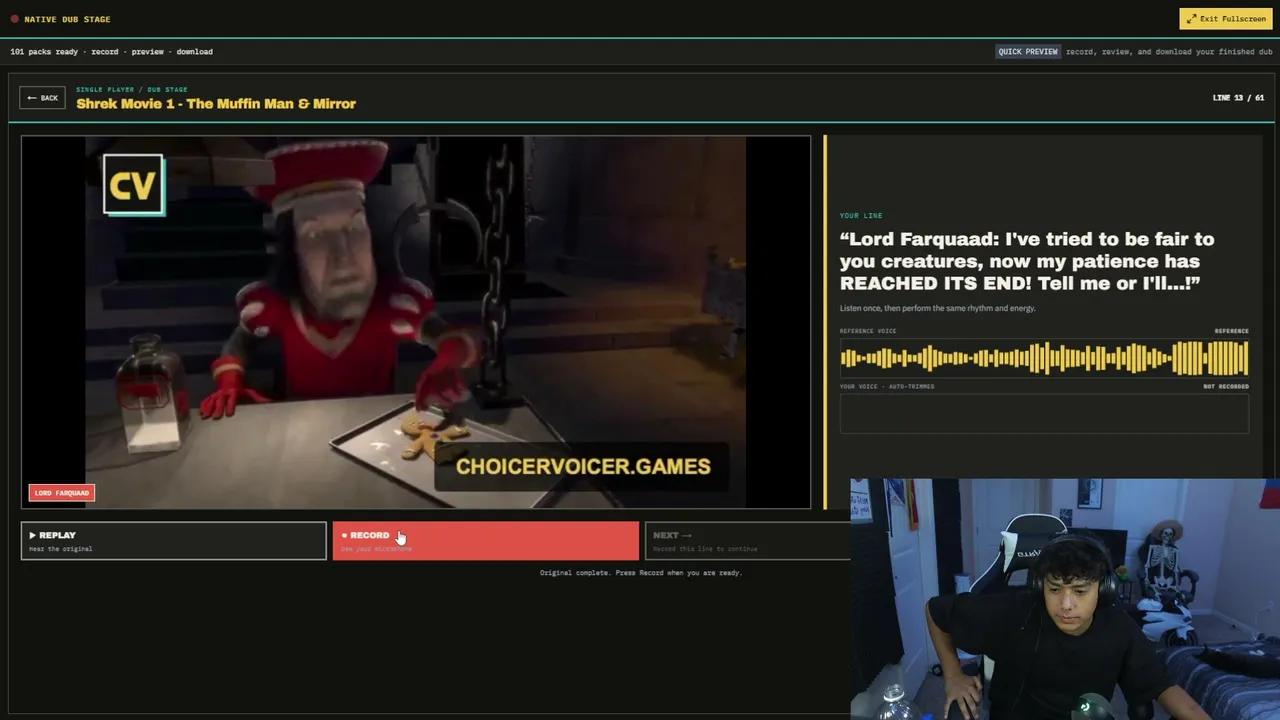Click the Lord Farquaad quote line text
The height and width of the screenshot is (720, 1280).
click(x=1027, y=261)
